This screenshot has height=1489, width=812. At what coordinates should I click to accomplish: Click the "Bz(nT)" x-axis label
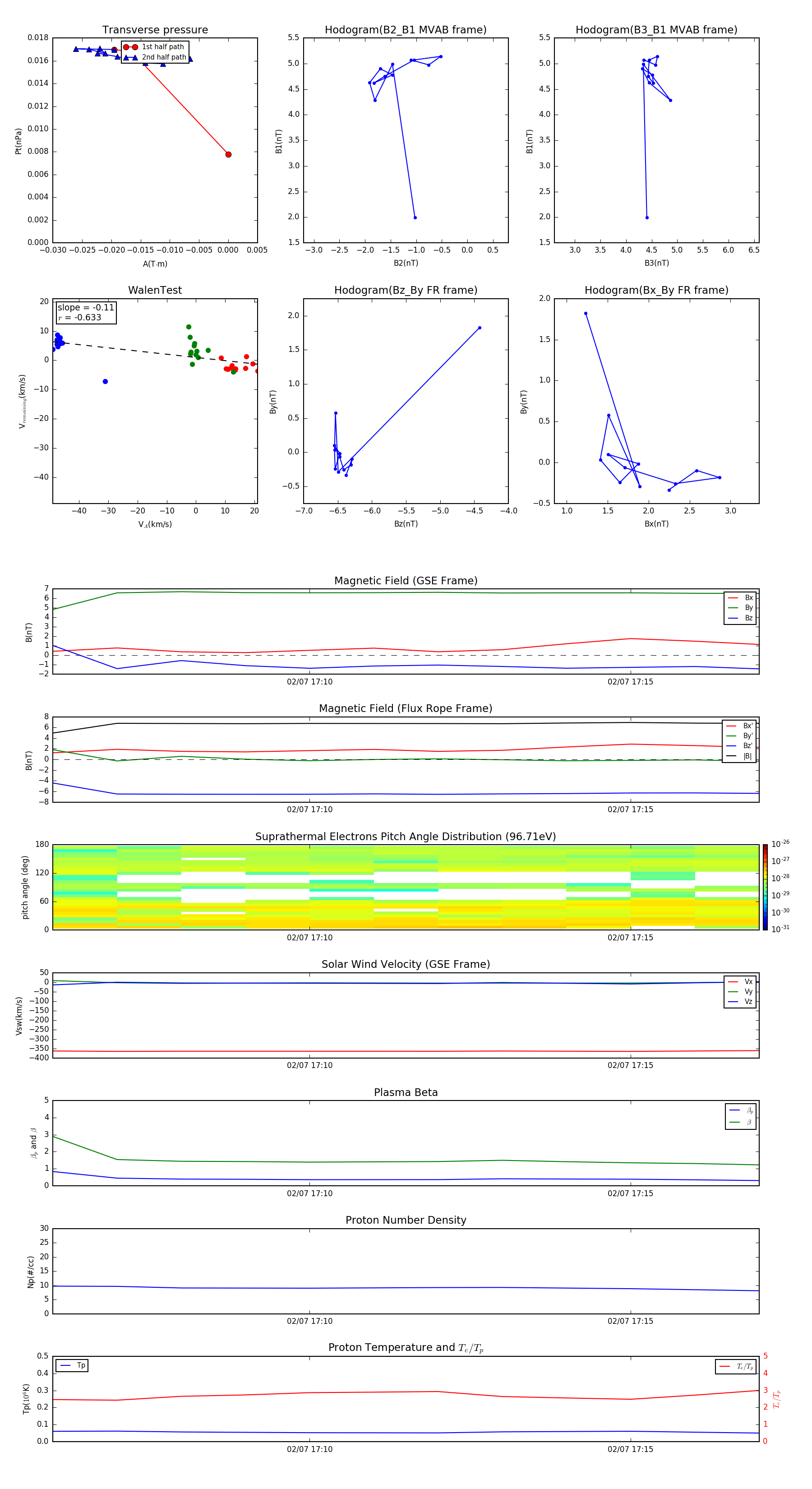click(x=406, y=524)
